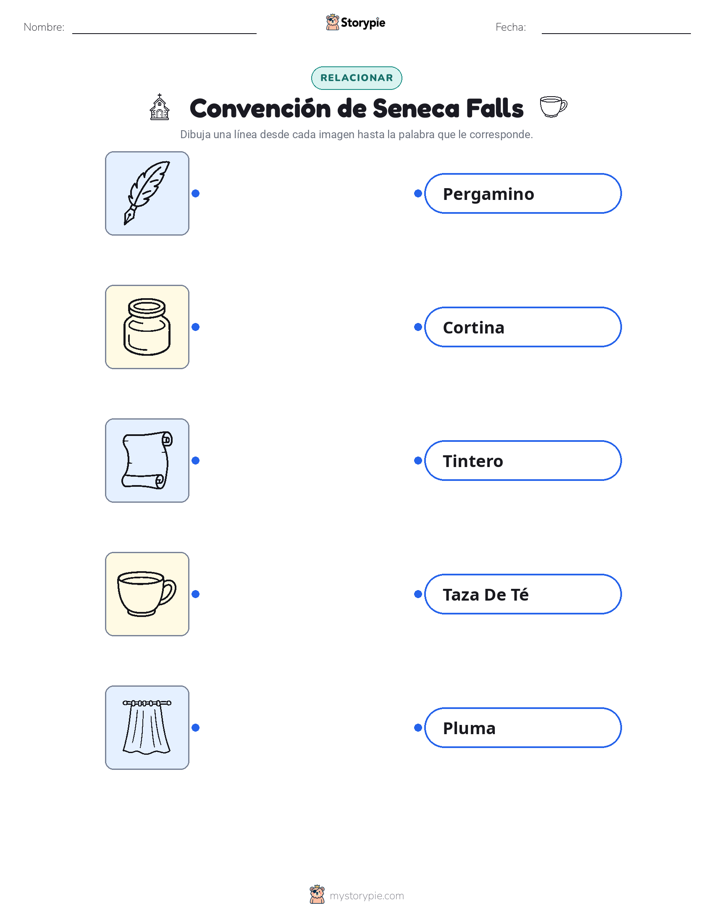
Task: Click the teacup image tile
Action: [147, 594]
